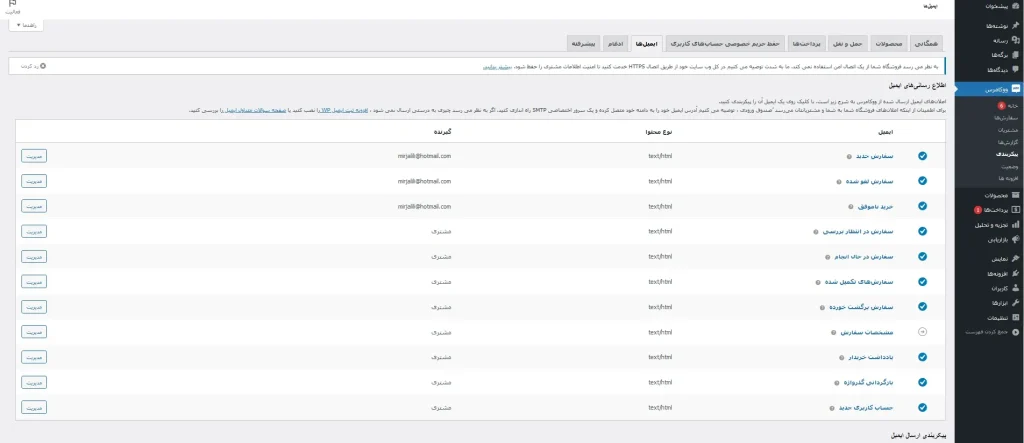Toggle enabled status of سفارش لغو شده email
This screenshot has width=1024, height=443.
[x=922, y=181]
